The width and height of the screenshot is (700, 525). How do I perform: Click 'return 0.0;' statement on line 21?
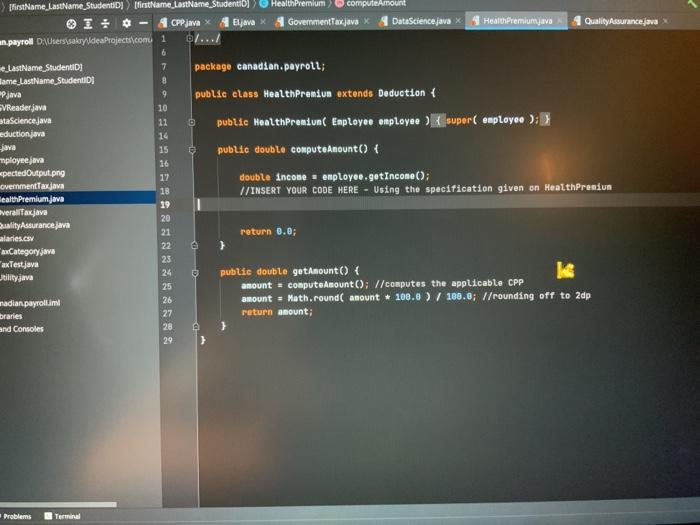coord(268,231)
